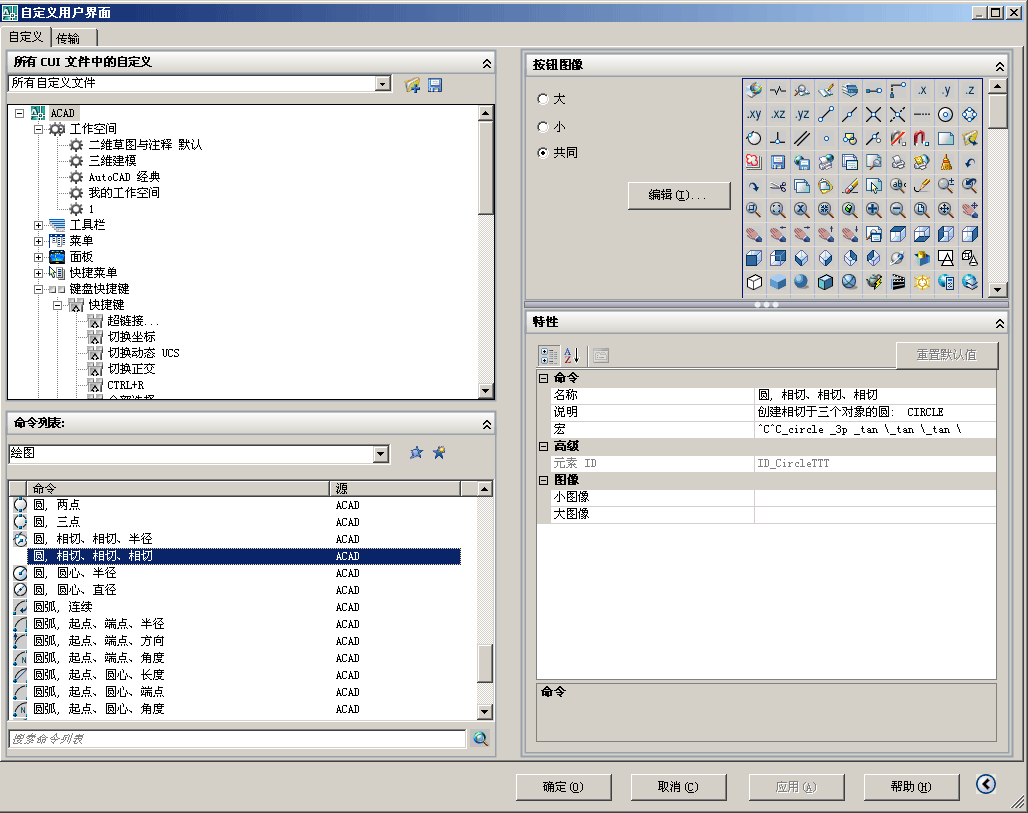Expand the 菜单 tree node
Viewport: 1028px width, 813px height.
point(38,241)
